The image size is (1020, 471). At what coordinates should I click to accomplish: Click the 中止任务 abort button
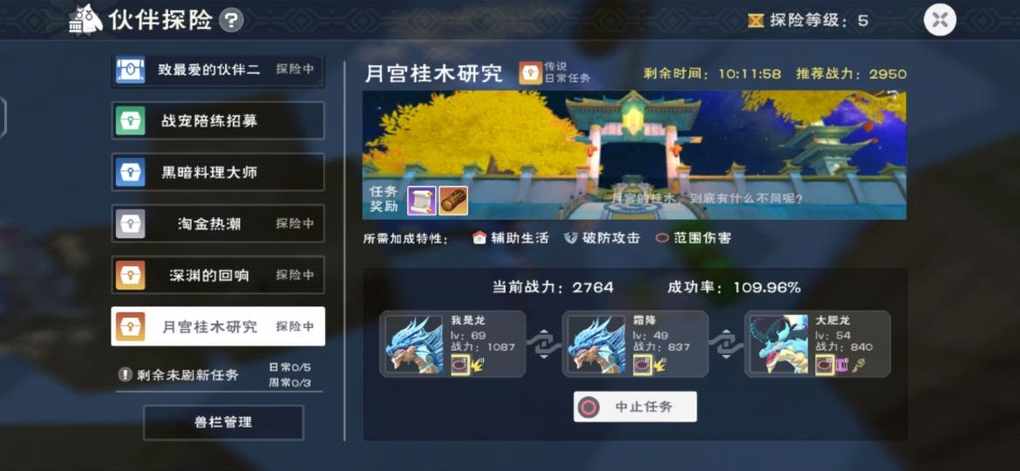pos(635,407)
